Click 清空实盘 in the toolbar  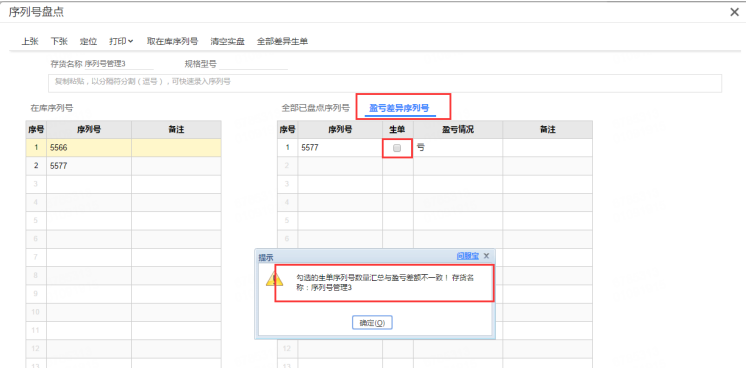[x=227, y=41]
